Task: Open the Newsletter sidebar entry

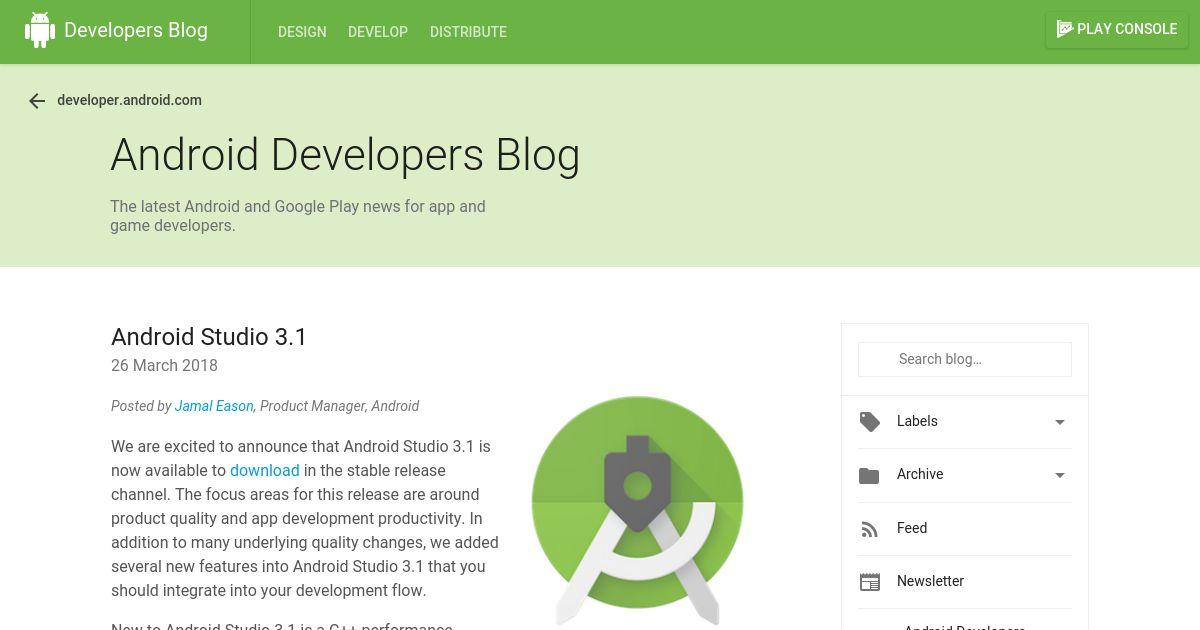Action: coord(965,581)
